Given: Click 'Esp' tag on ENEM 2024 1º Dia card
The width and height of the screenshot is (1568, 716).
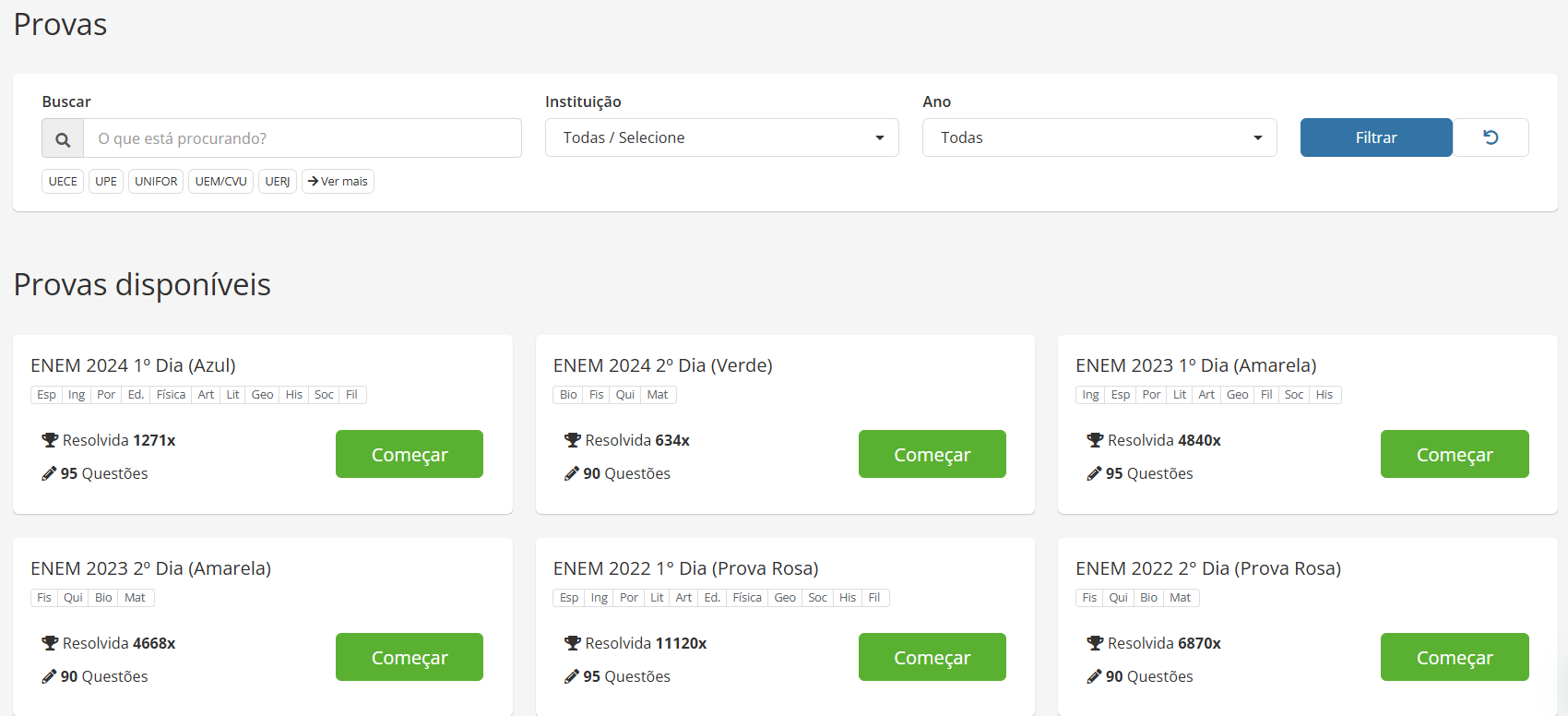Looking at the screenshot, I should pyautogui.click(x=46, y=395).
